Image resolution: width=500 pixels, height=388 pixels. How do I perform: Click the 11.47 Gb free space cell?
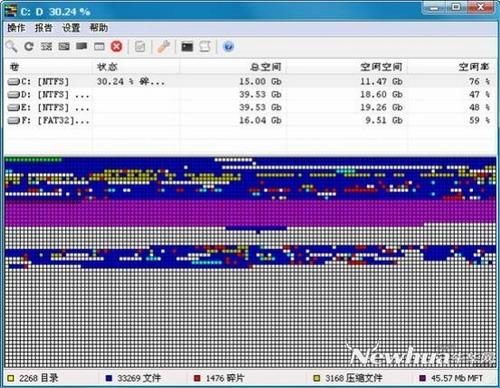(381, 81)
